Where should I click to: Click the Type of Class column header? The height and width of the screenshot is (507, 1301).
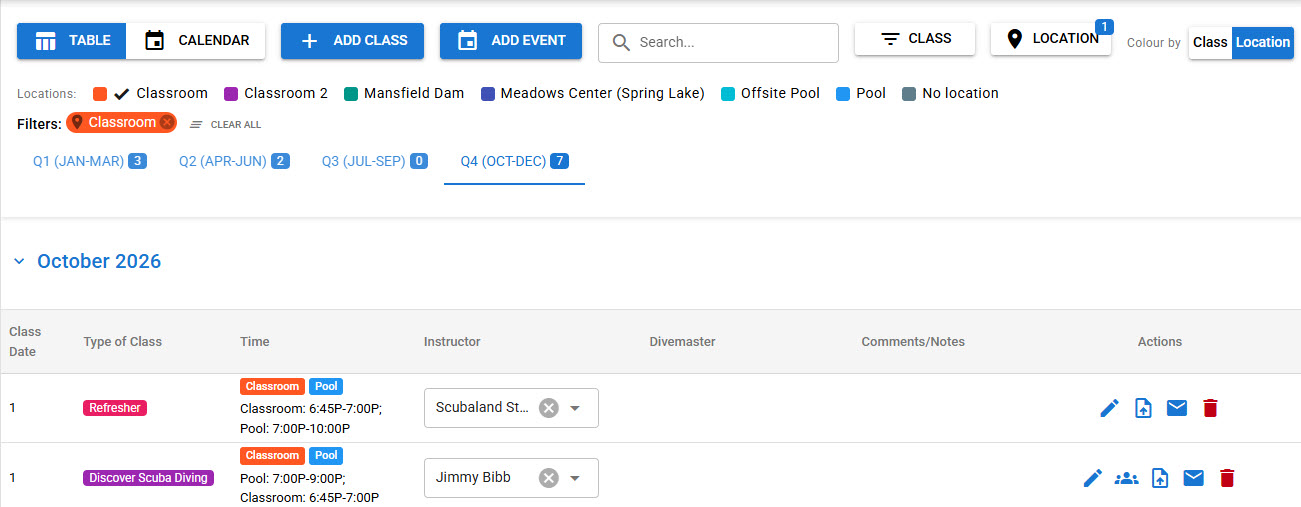(122, 342)
